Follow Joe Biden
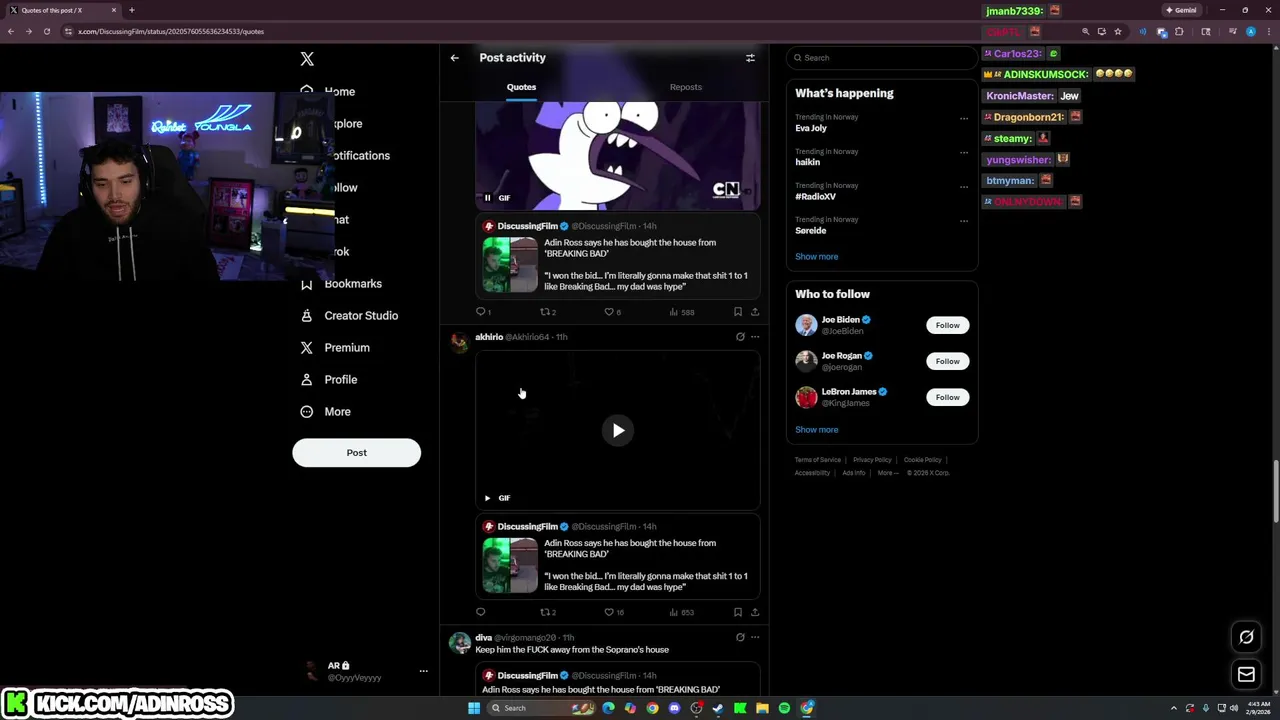This screenshot has height=720, width=1280. [x=947, y=325]
